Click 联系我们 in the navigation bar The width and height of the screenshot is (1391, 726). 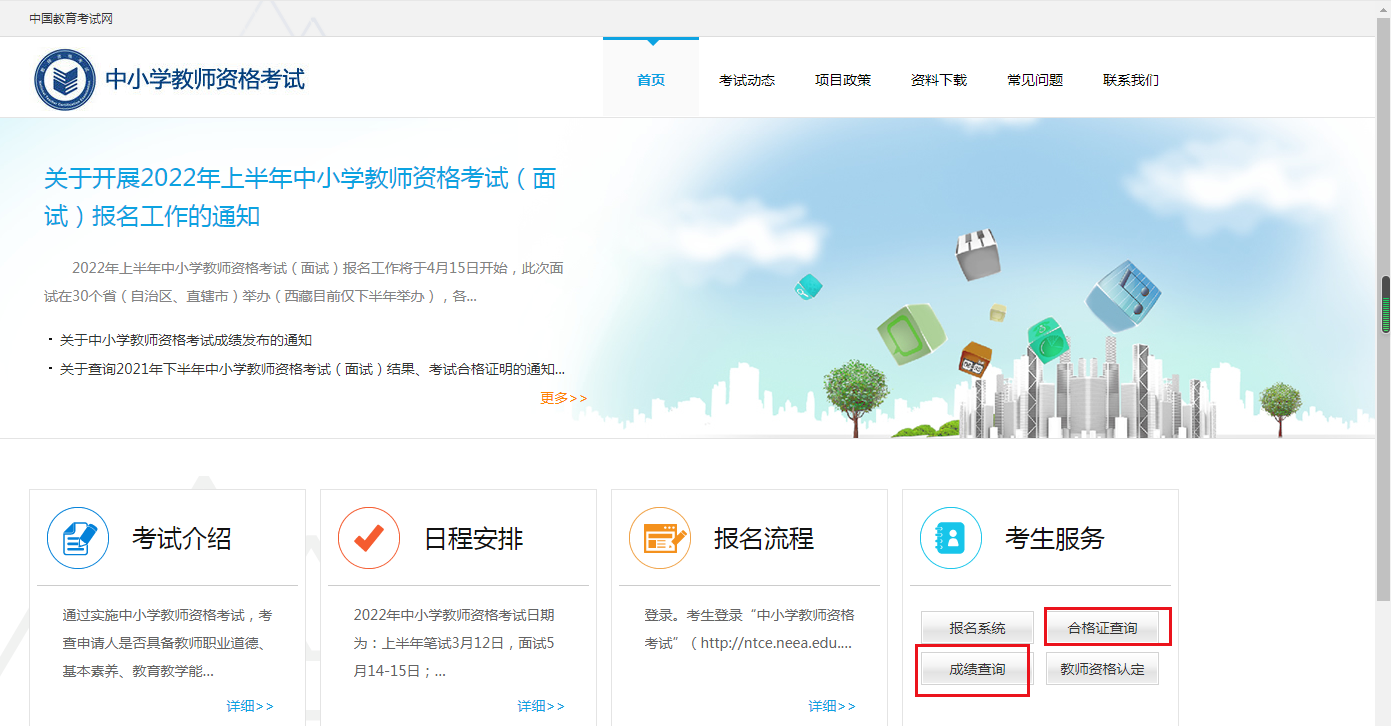coord(1131,80)
